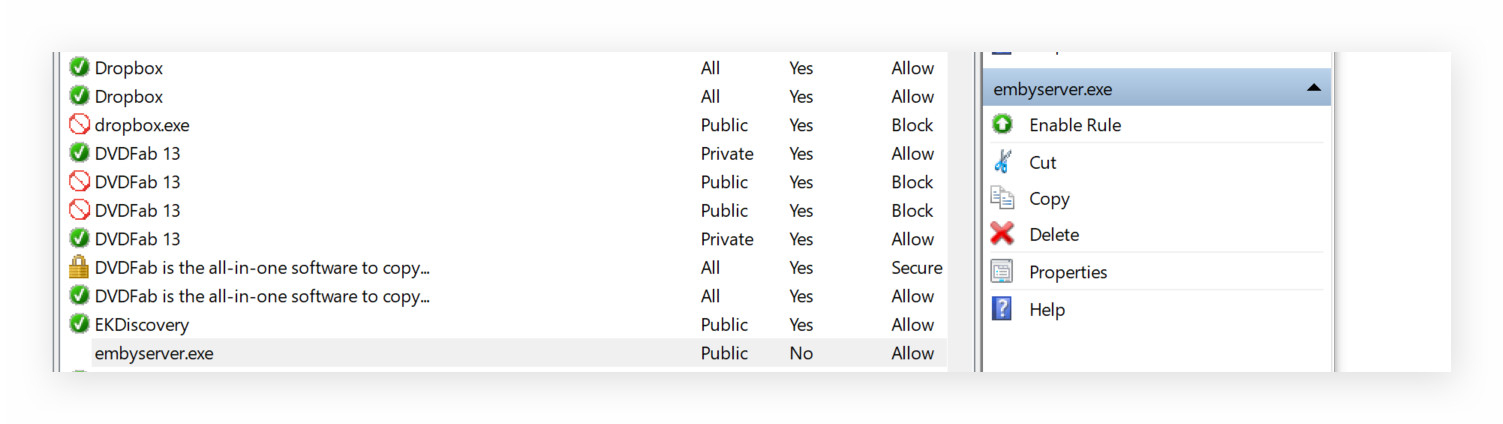Choose Delete from the actions pane

[1054, 235]
